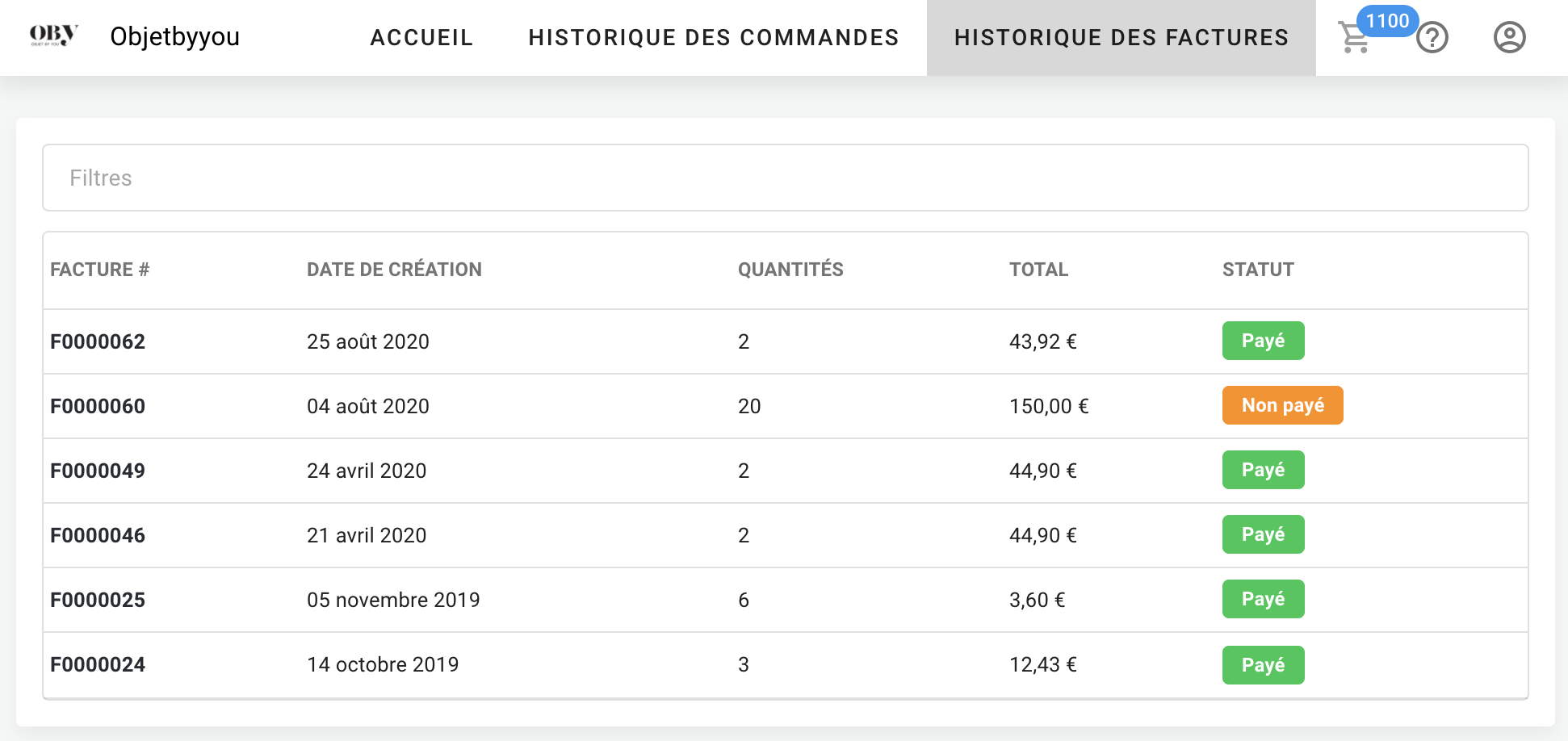The height and width of the screenshot is (741, 1568).
Task: Sort by Date de création column header
Action: (x=394, y=270)
